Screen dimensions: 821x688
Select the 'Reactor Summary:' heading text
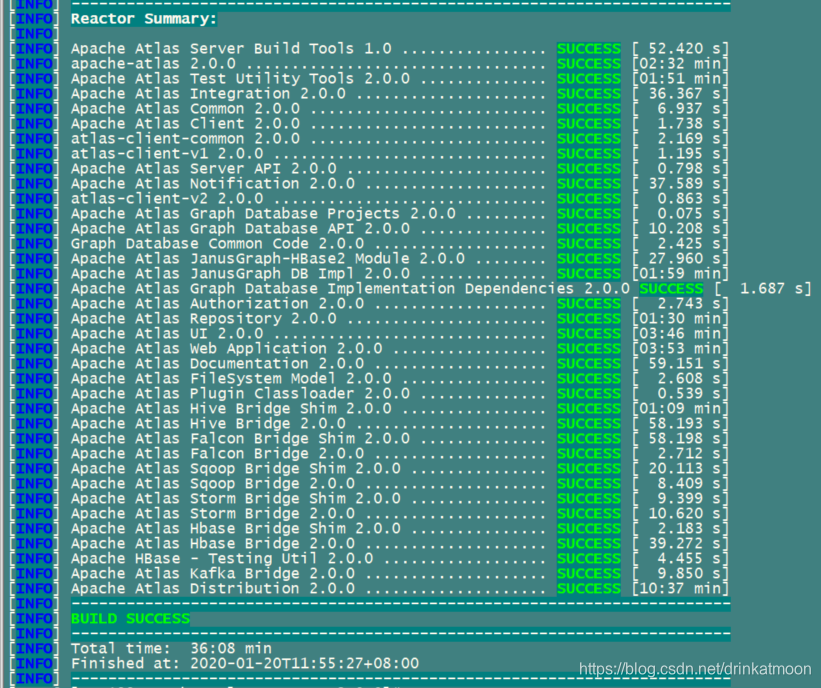[x=143, y=19]
